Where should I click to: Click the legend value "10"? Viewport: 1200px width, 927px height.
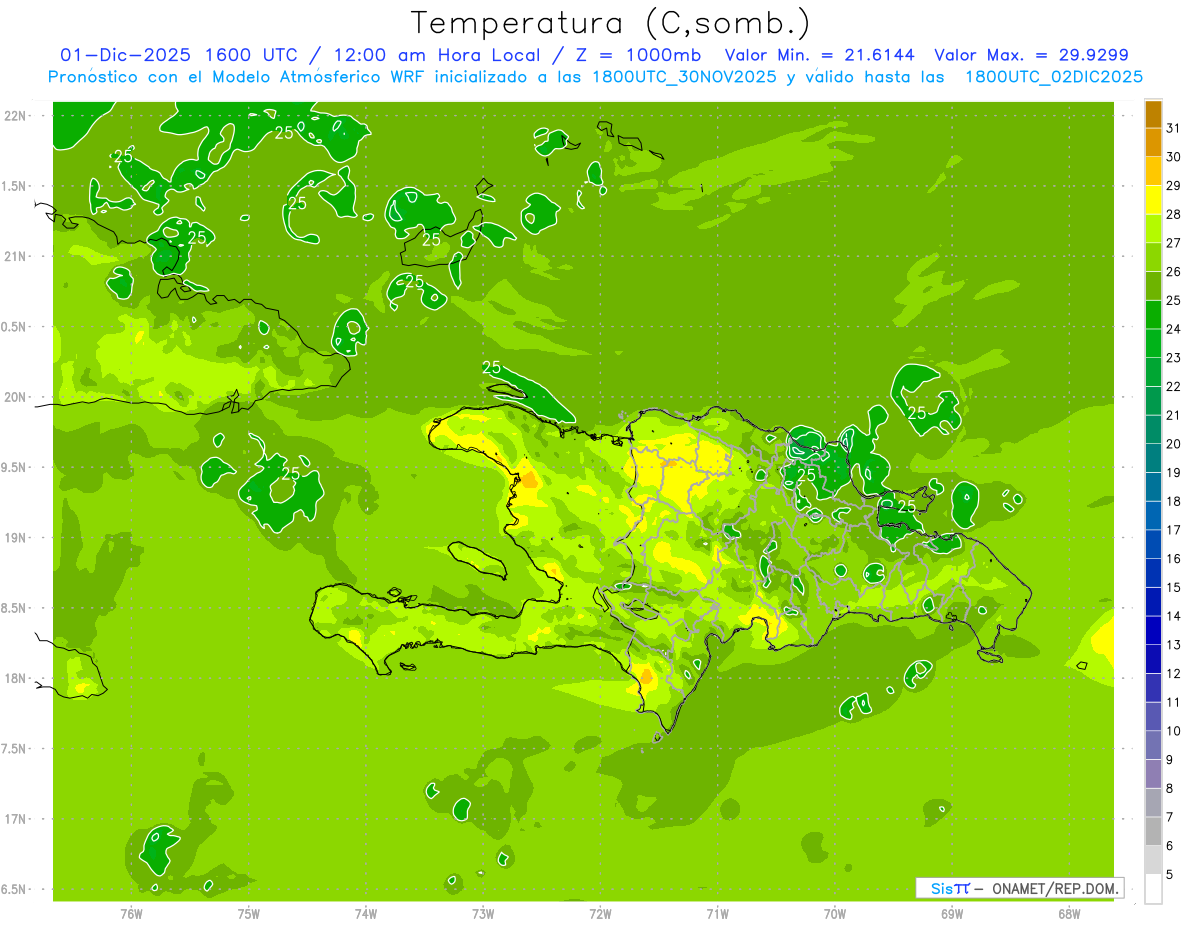[1174, 731]
